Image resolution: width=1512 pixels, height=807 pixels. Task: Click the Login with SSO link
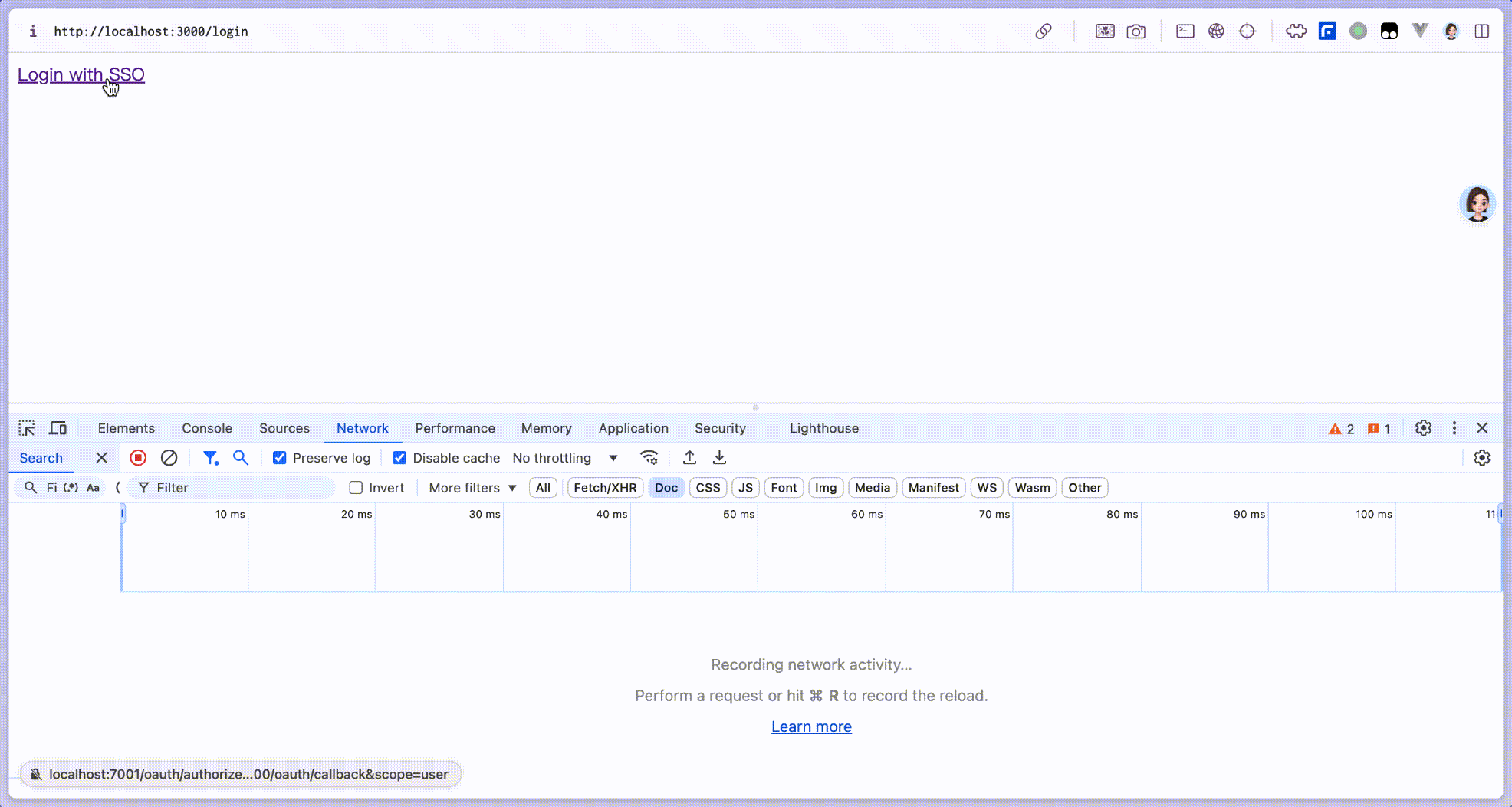pos(81,74)
